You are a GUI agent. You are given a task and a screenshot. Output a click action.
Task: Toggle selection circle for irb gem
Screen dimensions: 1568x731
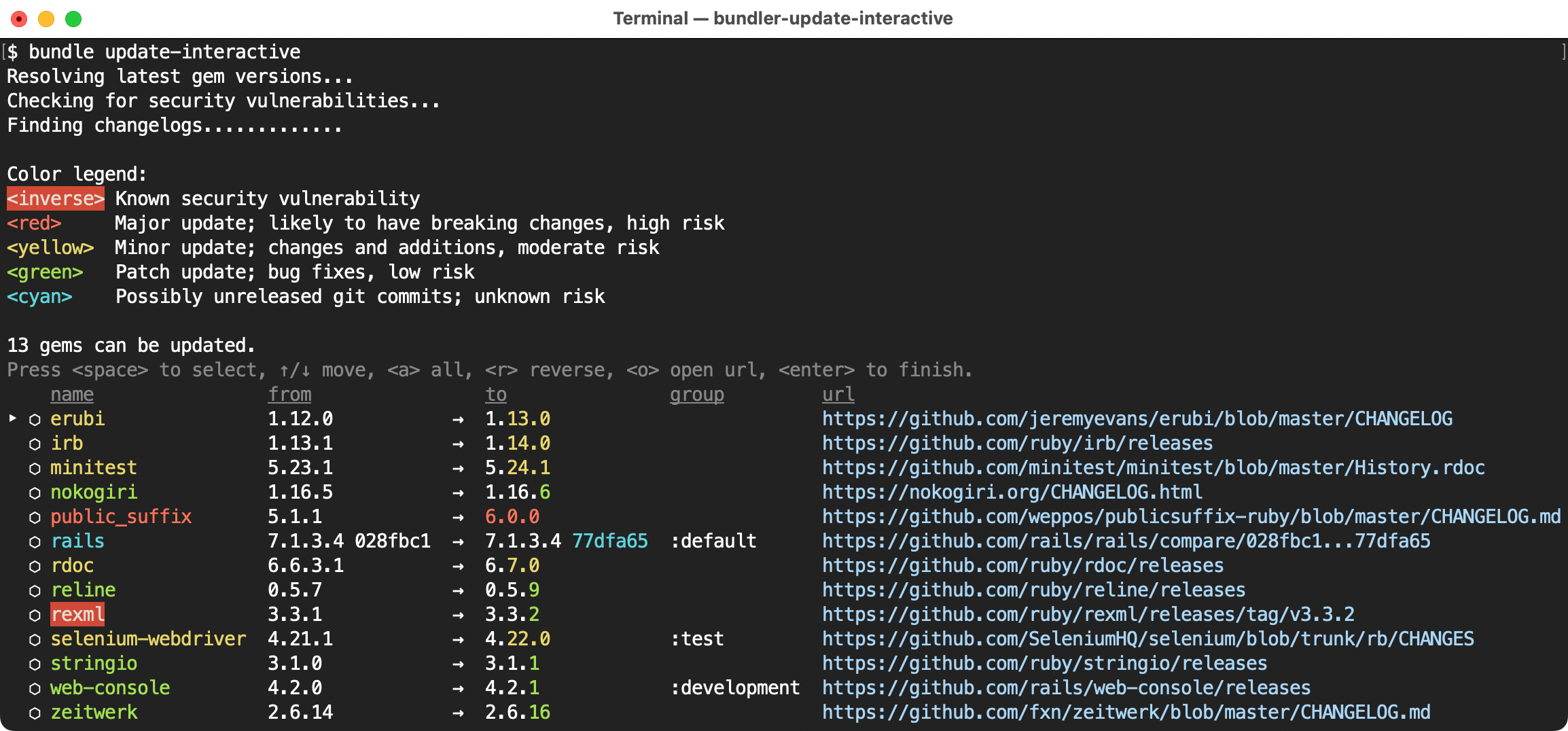pyautogui.click(x=35, y=444)
